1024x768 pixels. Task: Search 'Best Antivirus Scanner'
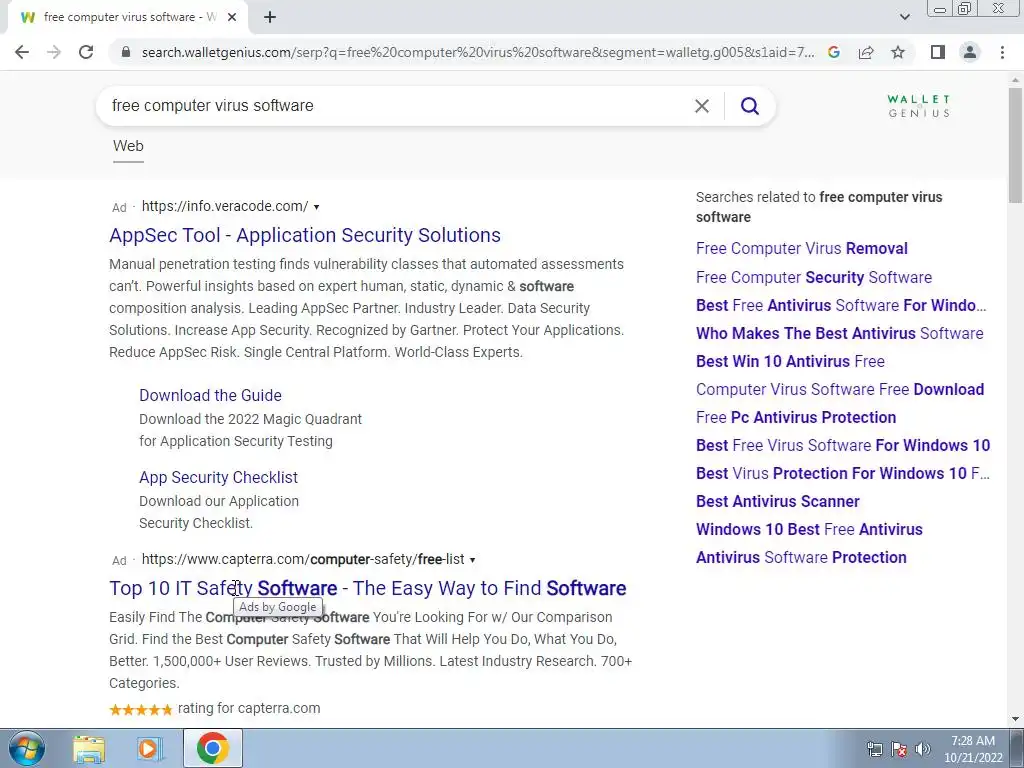778,502
